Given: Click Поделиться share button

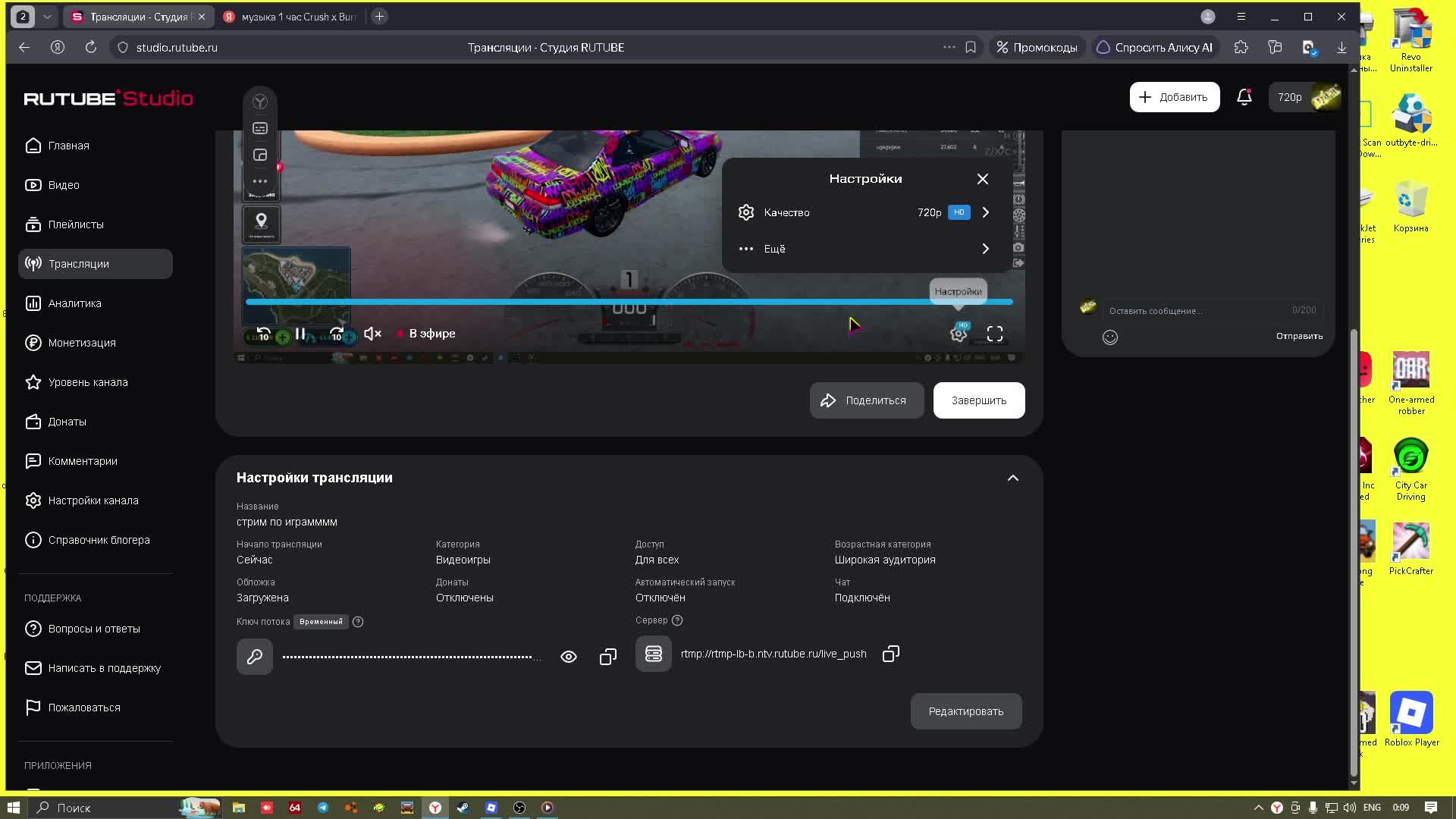Looking at the screenshot, I should (x=867, y=400).
